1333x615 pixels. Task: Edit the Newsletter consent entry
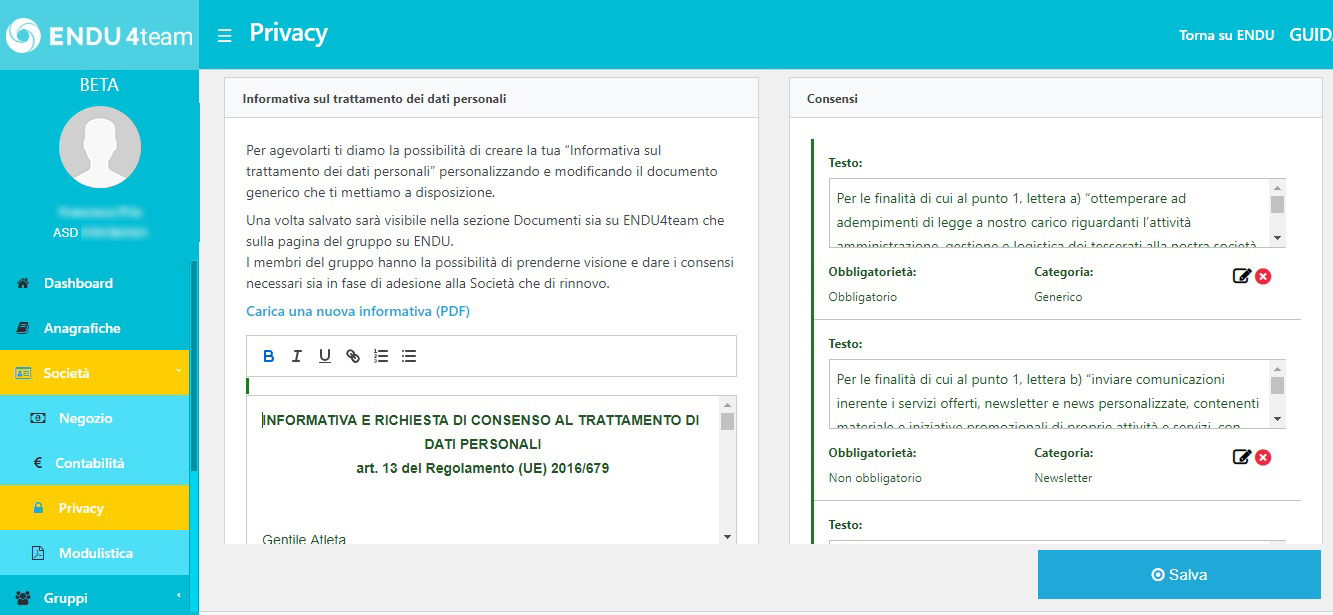tap(1241, 457)
